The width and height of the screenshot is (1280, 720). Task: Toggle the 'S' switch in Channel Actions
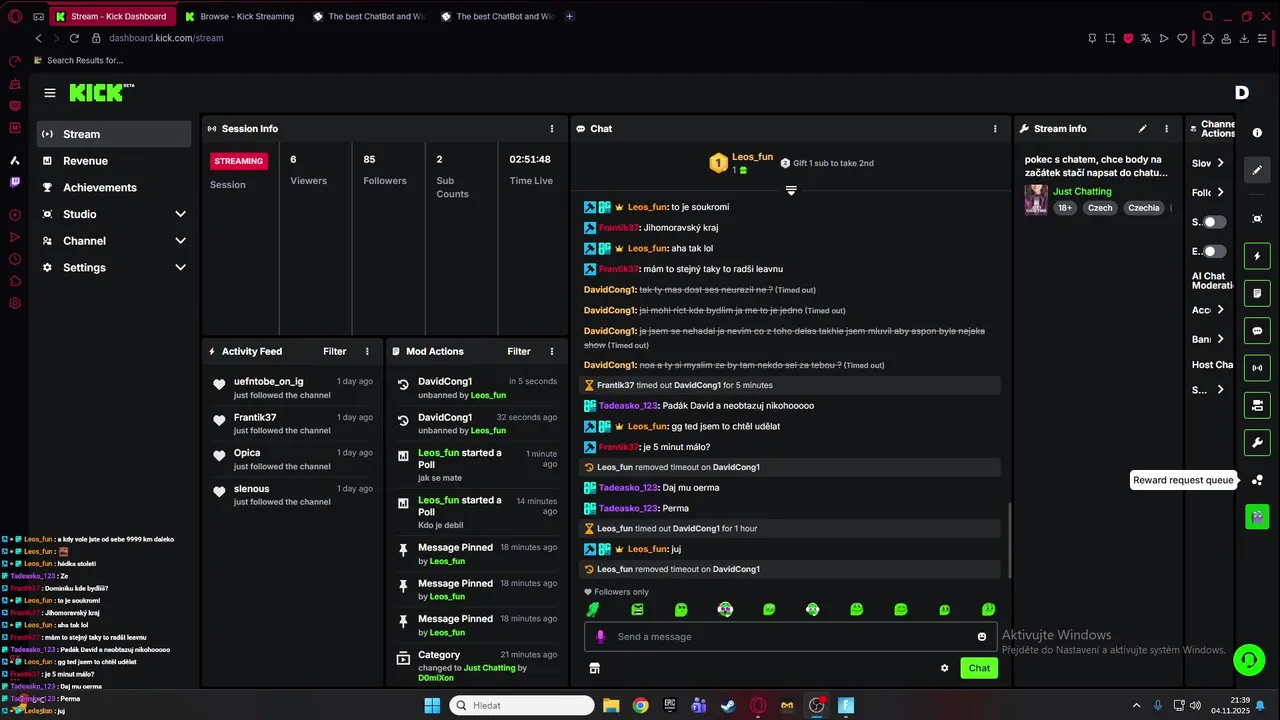click(x=1214, y=222)
